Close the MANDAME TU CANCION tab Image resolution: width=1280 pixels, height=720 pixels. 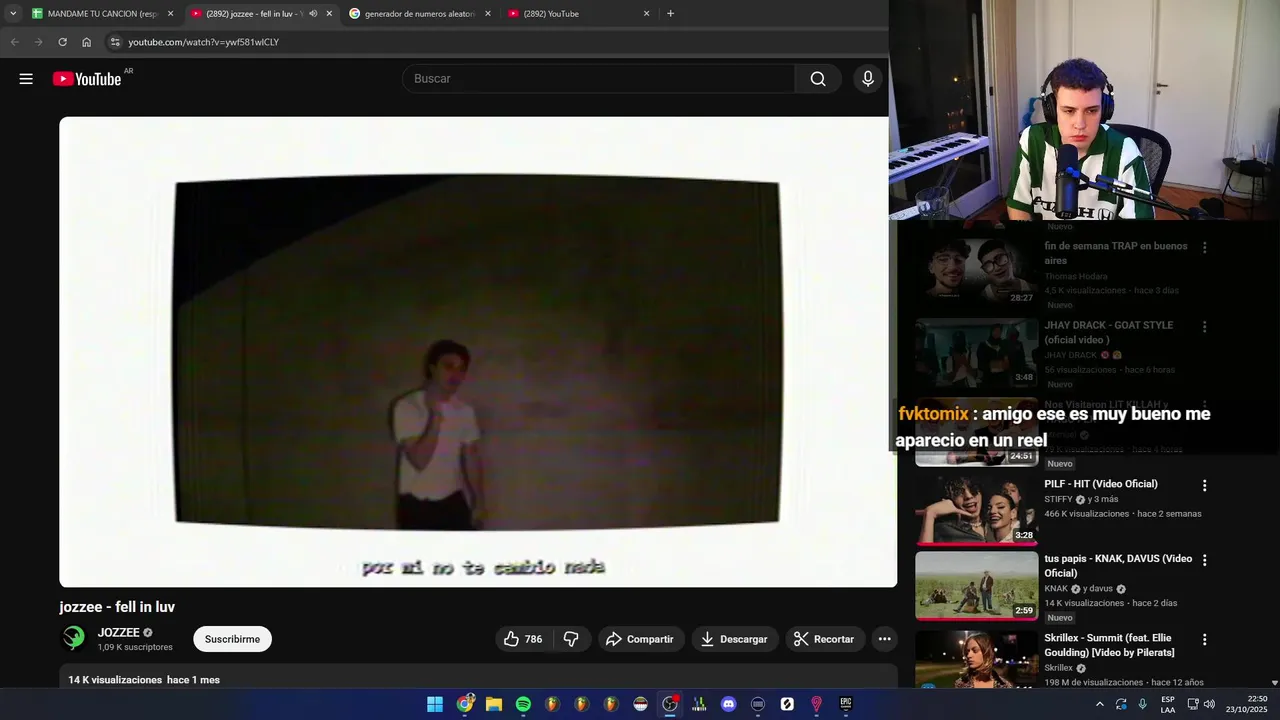(x=170, y=14)
